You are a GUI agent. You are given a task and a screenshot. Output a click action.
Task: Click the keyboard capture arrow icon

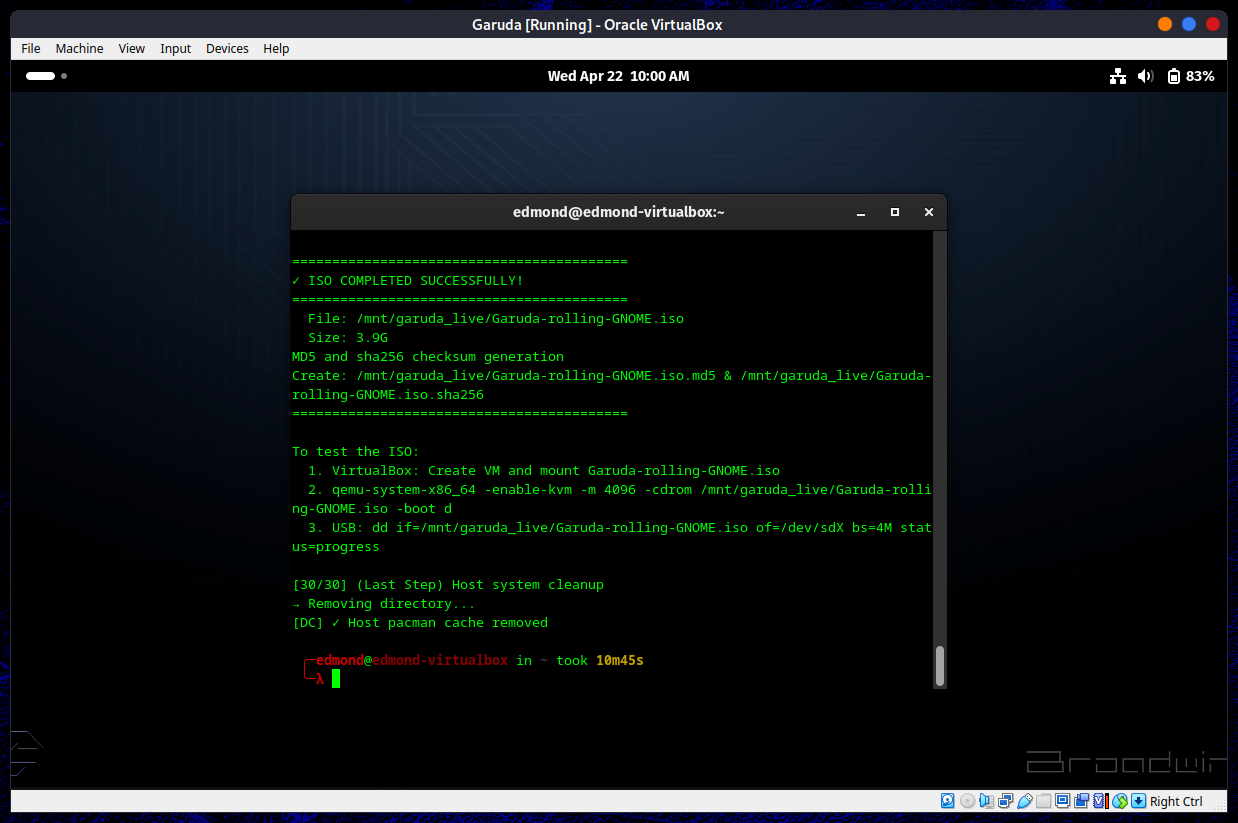pos(1138,801)
